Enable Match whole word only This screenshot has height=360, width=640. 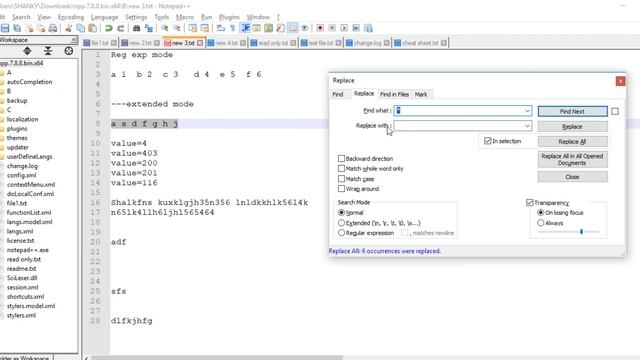341,168
